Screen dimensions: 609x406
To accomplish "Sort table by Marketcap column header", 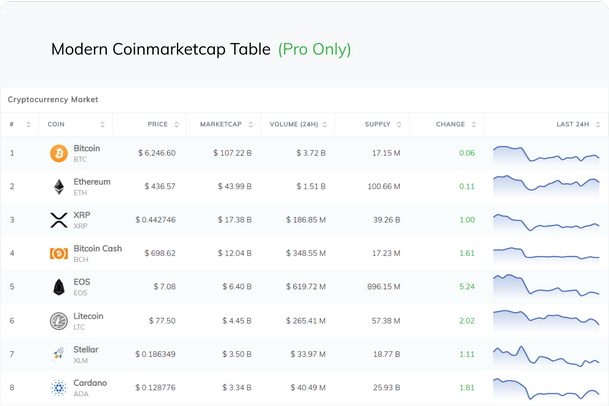I will click(x=223, y=125).
